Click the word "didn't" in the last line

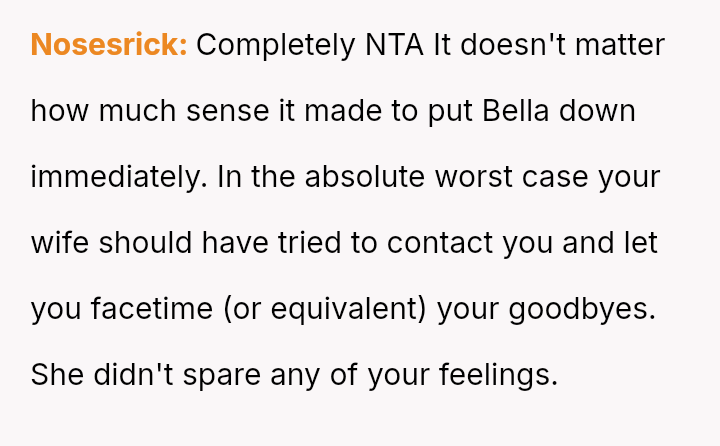point(134,374)
